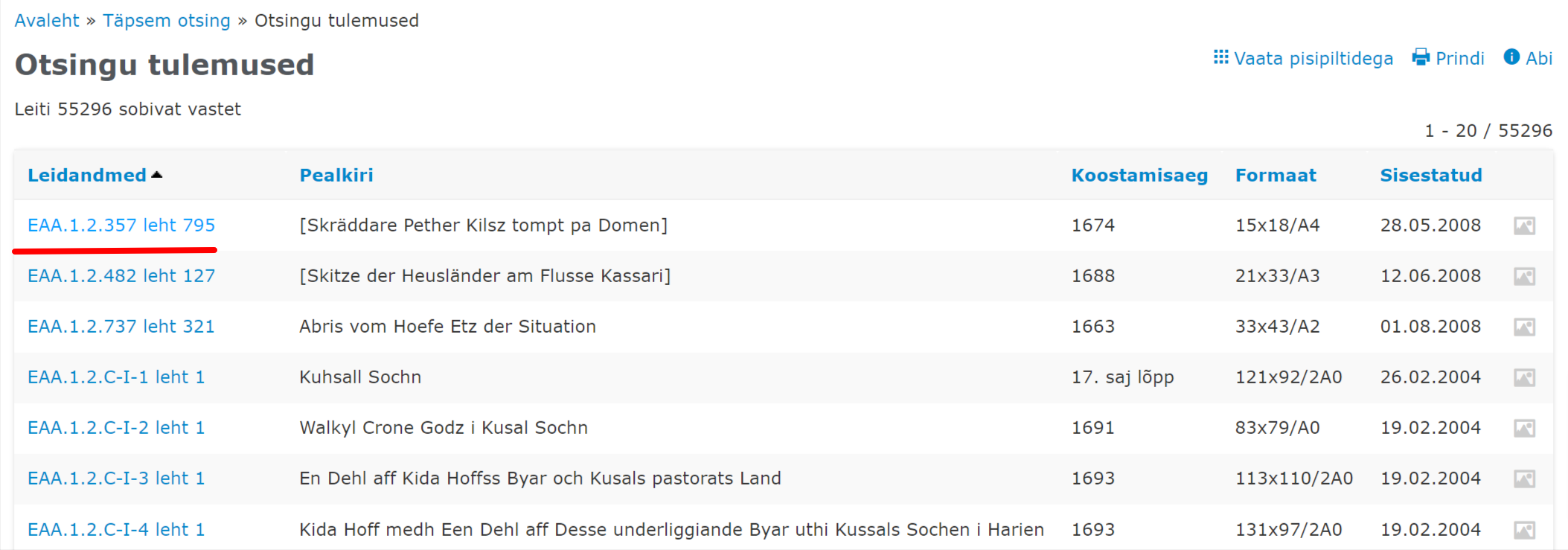Go to Avaleht breadcrumb link
1568x550 pixels.
(47, 20)
